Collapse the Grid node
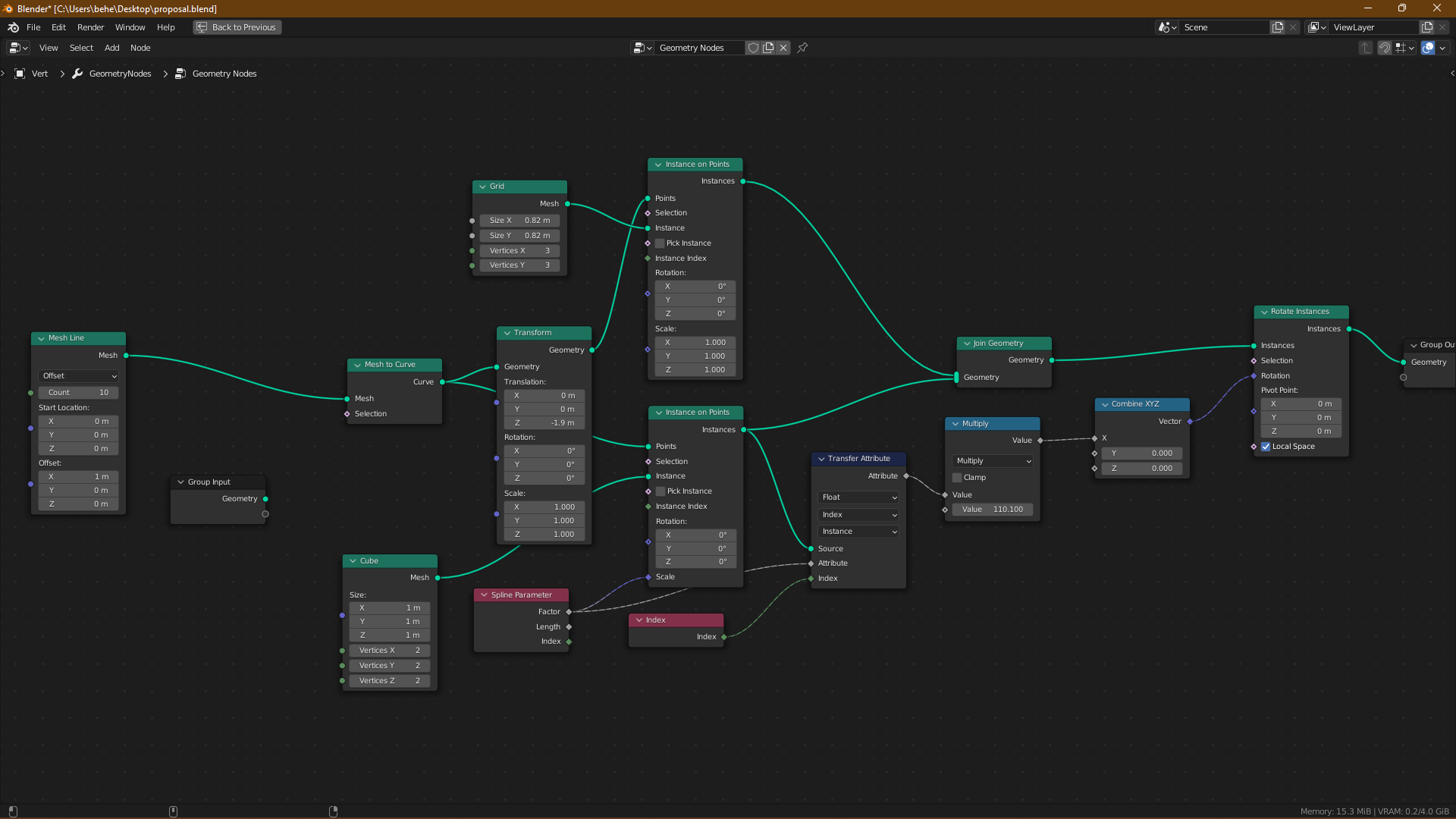The image size is (1456, 819). (482, 187)
